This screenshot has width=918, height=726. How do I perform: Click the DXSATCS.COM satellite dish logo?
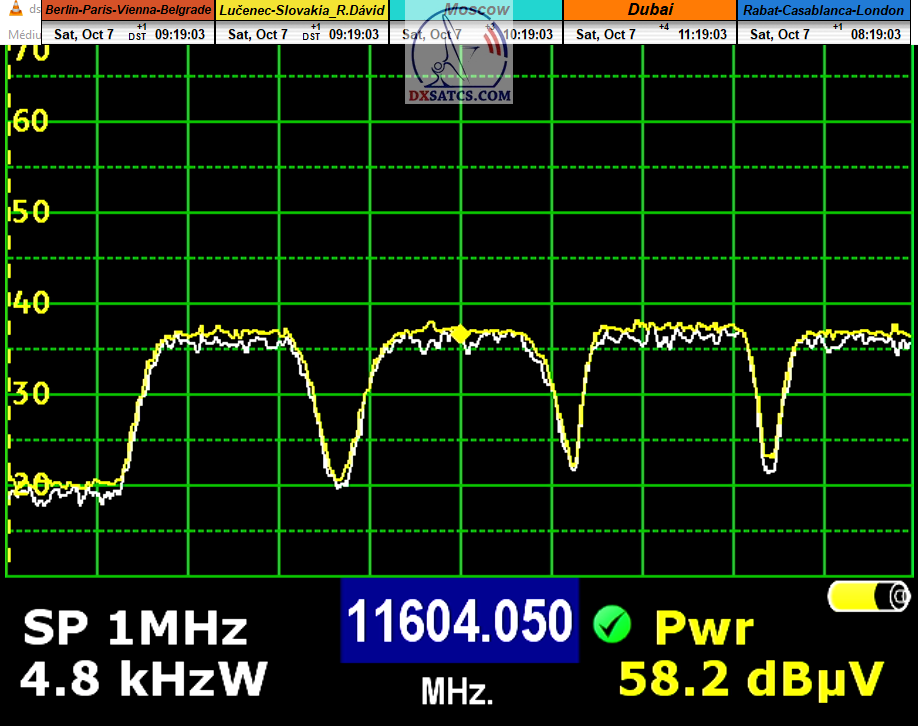point(459,58)
